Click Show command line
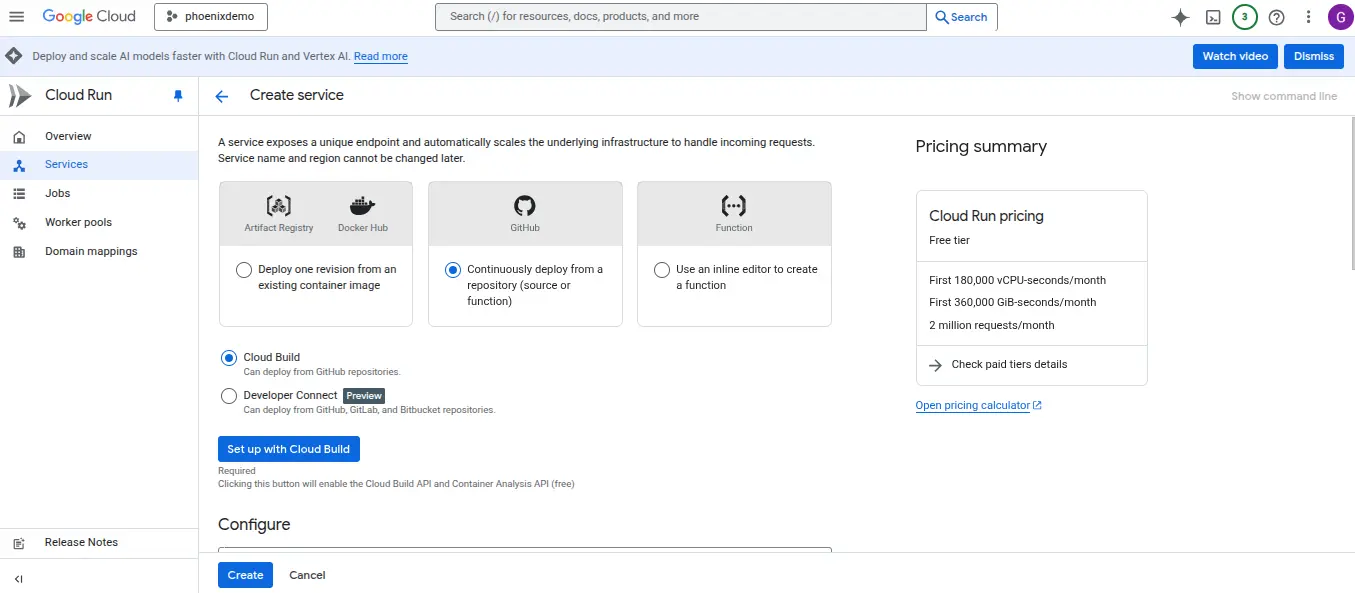1355x593 pixels. tap(1284, 97)
